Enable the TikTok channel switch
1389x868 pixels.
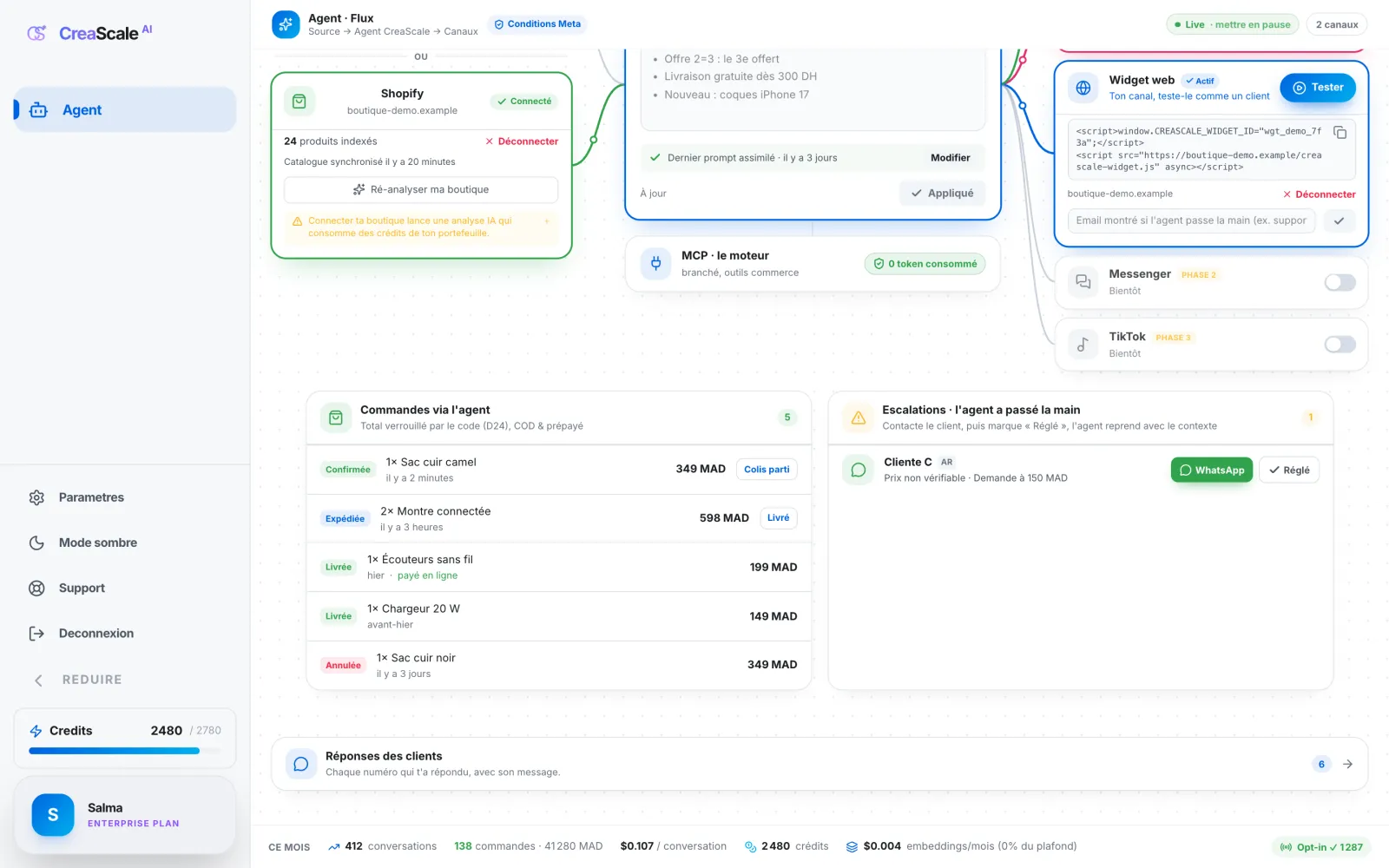(x=1340, y=345)
